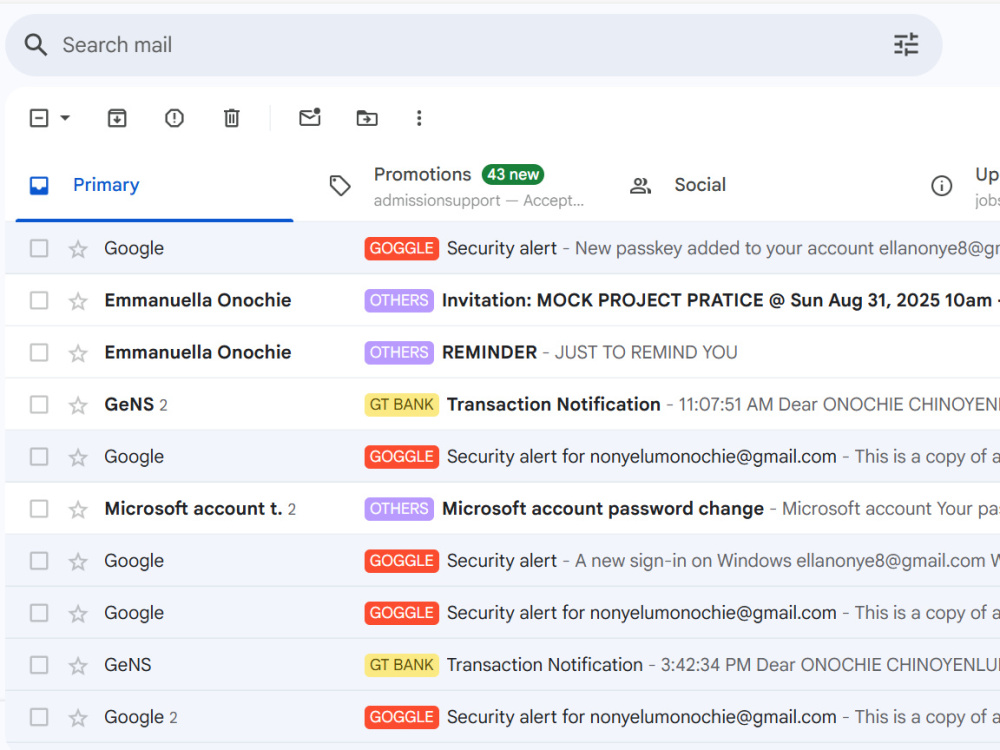Screen dimensions: 1000x750
Task: Star the Emmanuella Onochie REMINDER email
Action: 78,353
